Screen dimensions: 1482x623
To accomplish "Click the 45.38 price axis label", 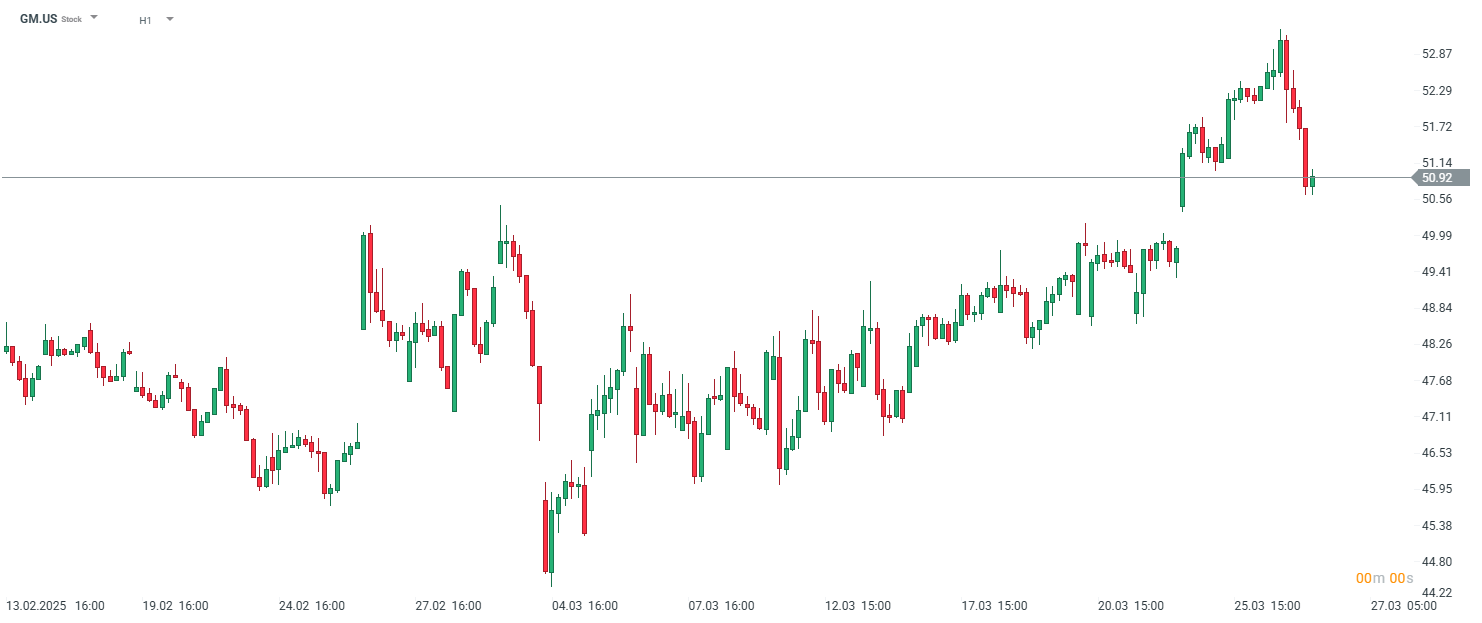I will click(x=1437, y=526).
